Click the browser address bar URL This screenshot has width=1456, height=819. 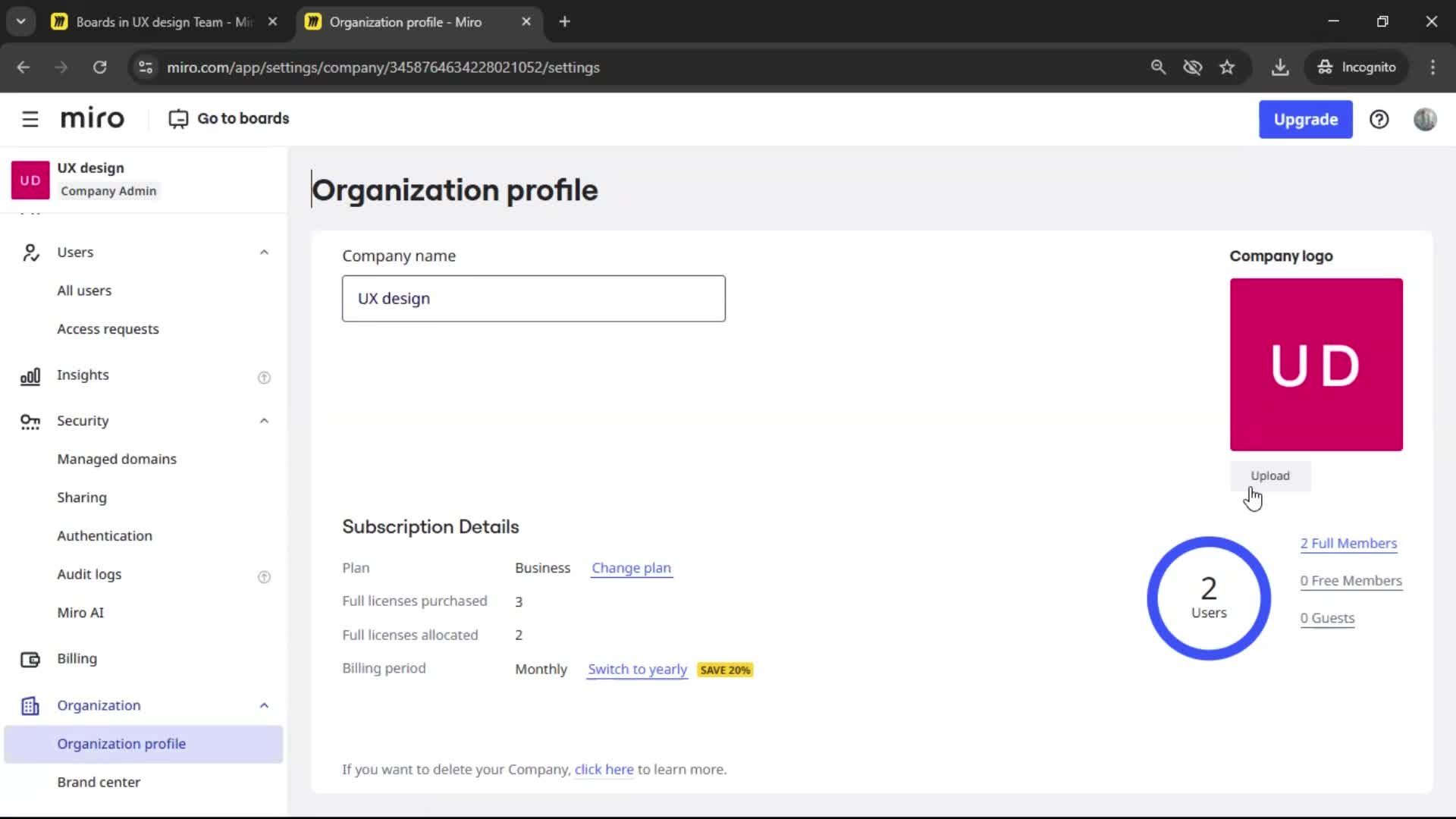coord(383,67)
